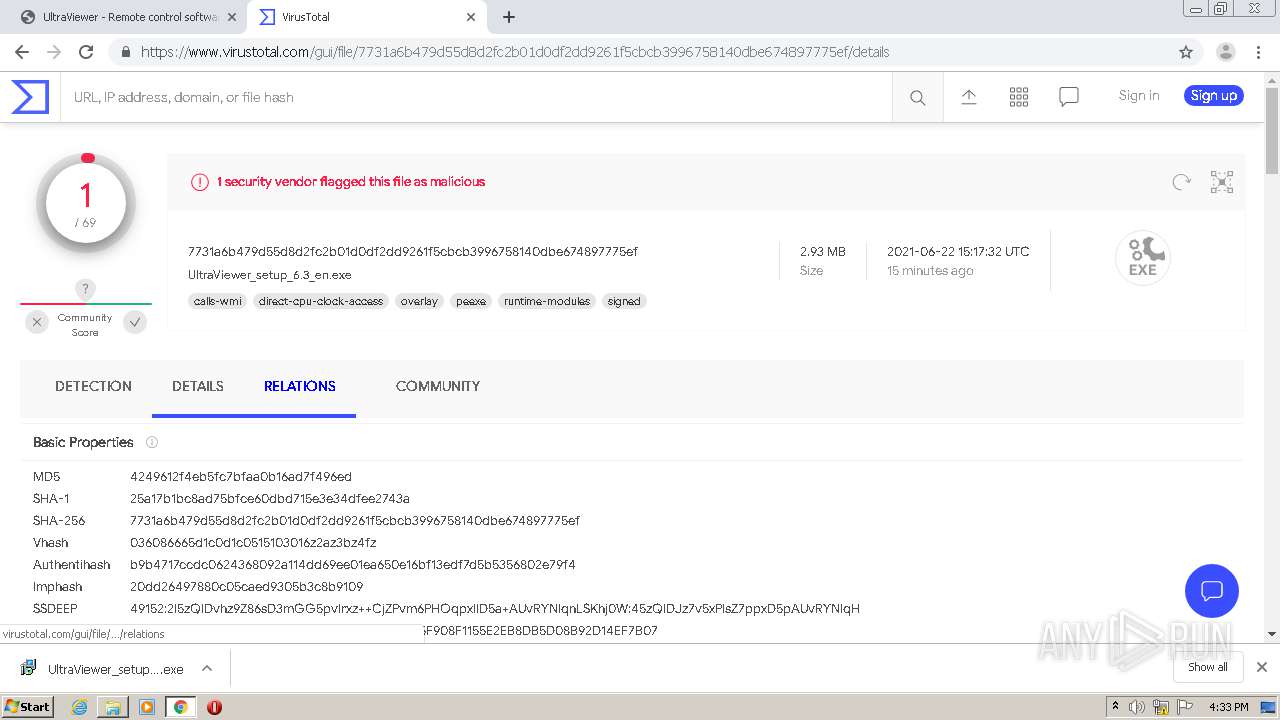Click Show all downloads button

(1208, 667)
